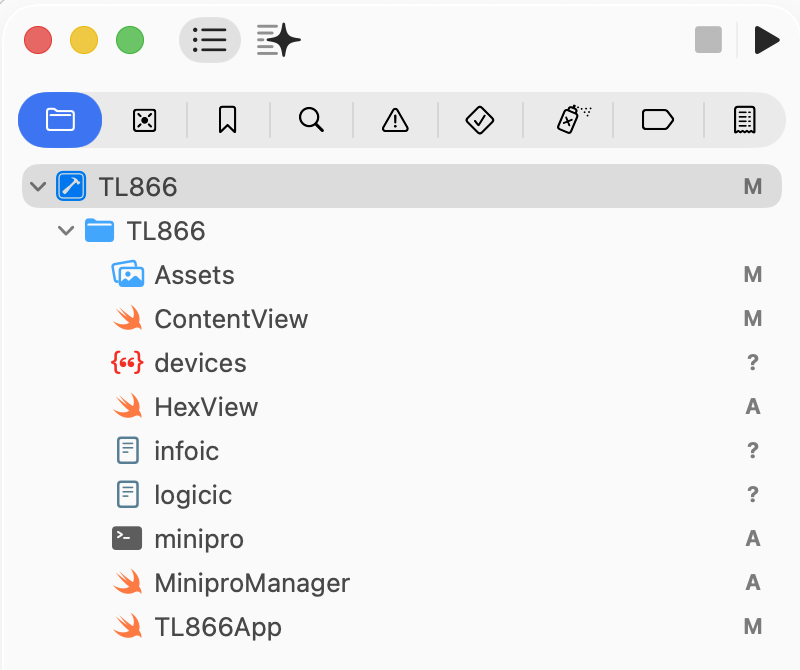Open the Breakpoint navigator tag icon

657,120
